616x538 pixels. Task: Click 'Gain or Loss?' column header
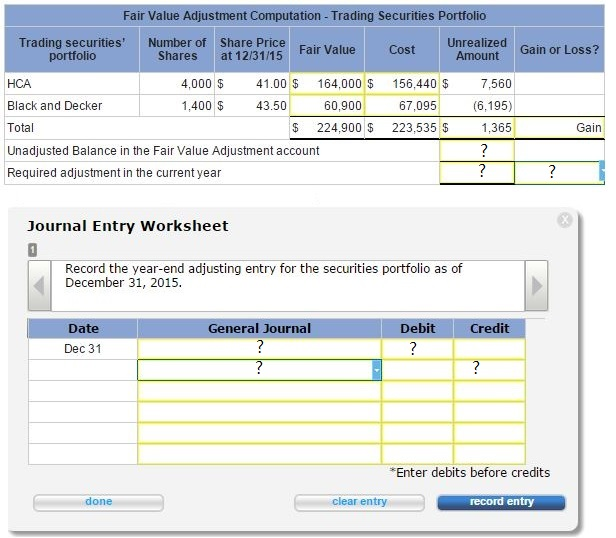tap(559, 50)
